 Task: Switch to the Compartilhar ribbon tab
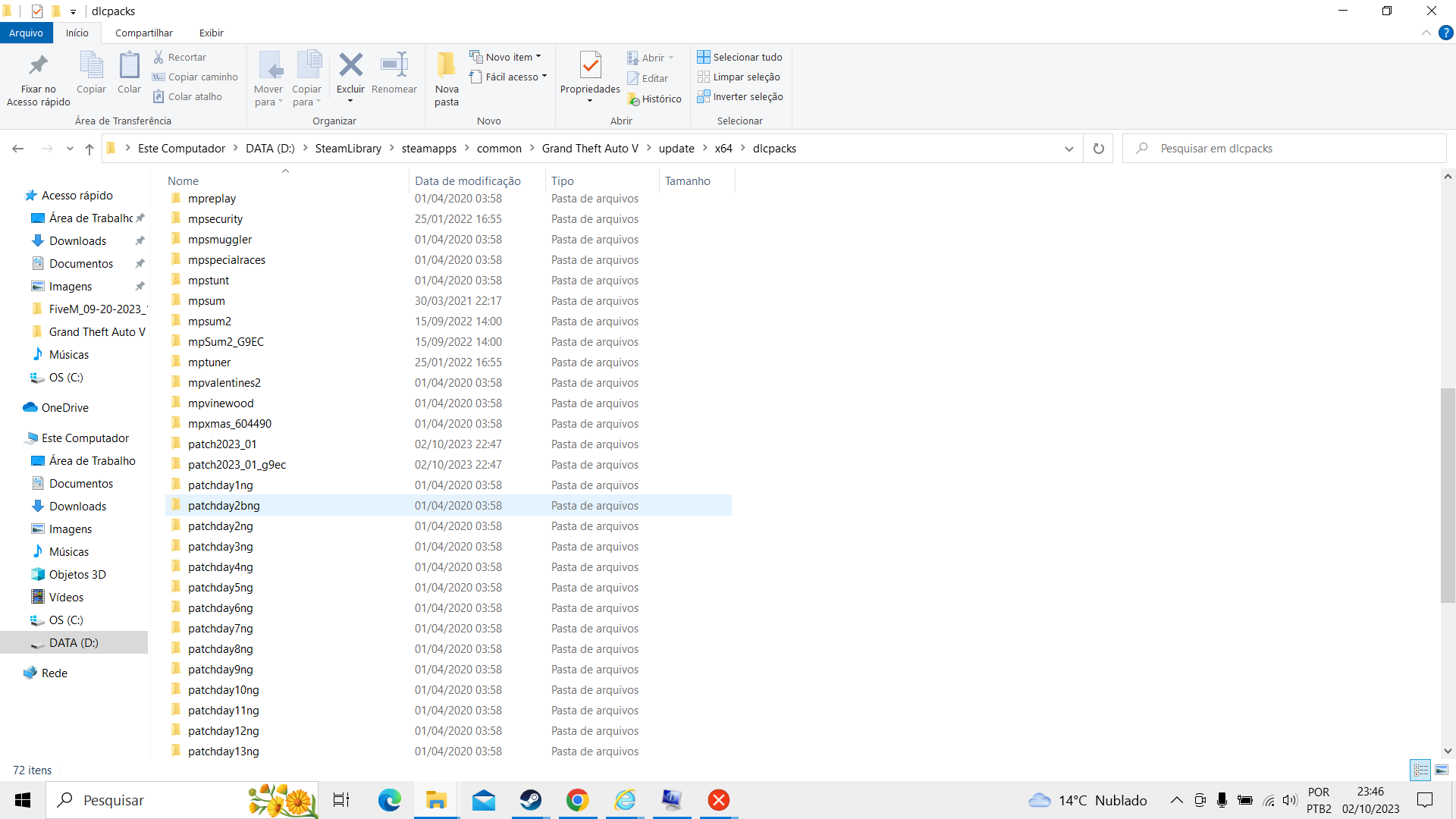pyautogui.click(x=144, y=33)
